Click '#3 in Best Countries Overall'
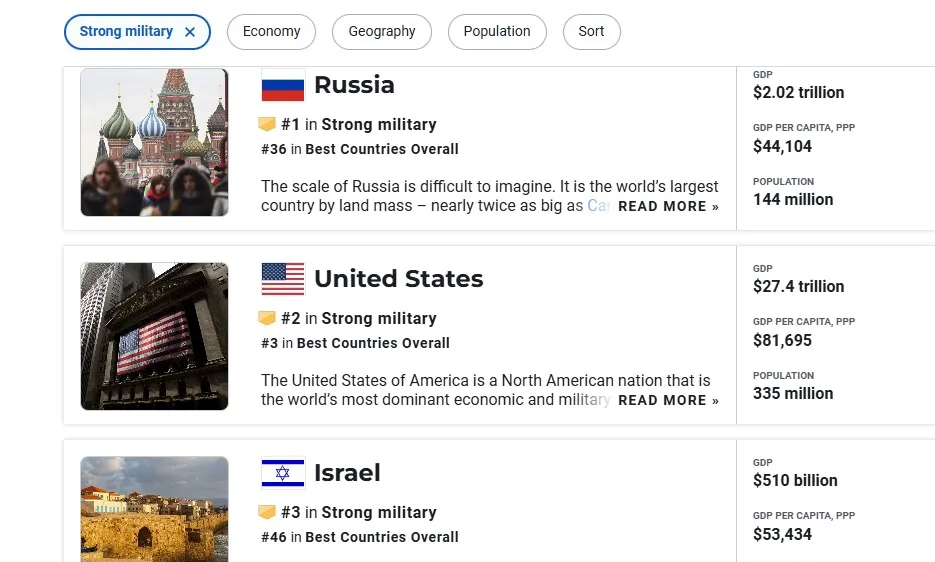The height and width of the screenshot is (562, 935). pyautogui.click(x=355, y=343)
